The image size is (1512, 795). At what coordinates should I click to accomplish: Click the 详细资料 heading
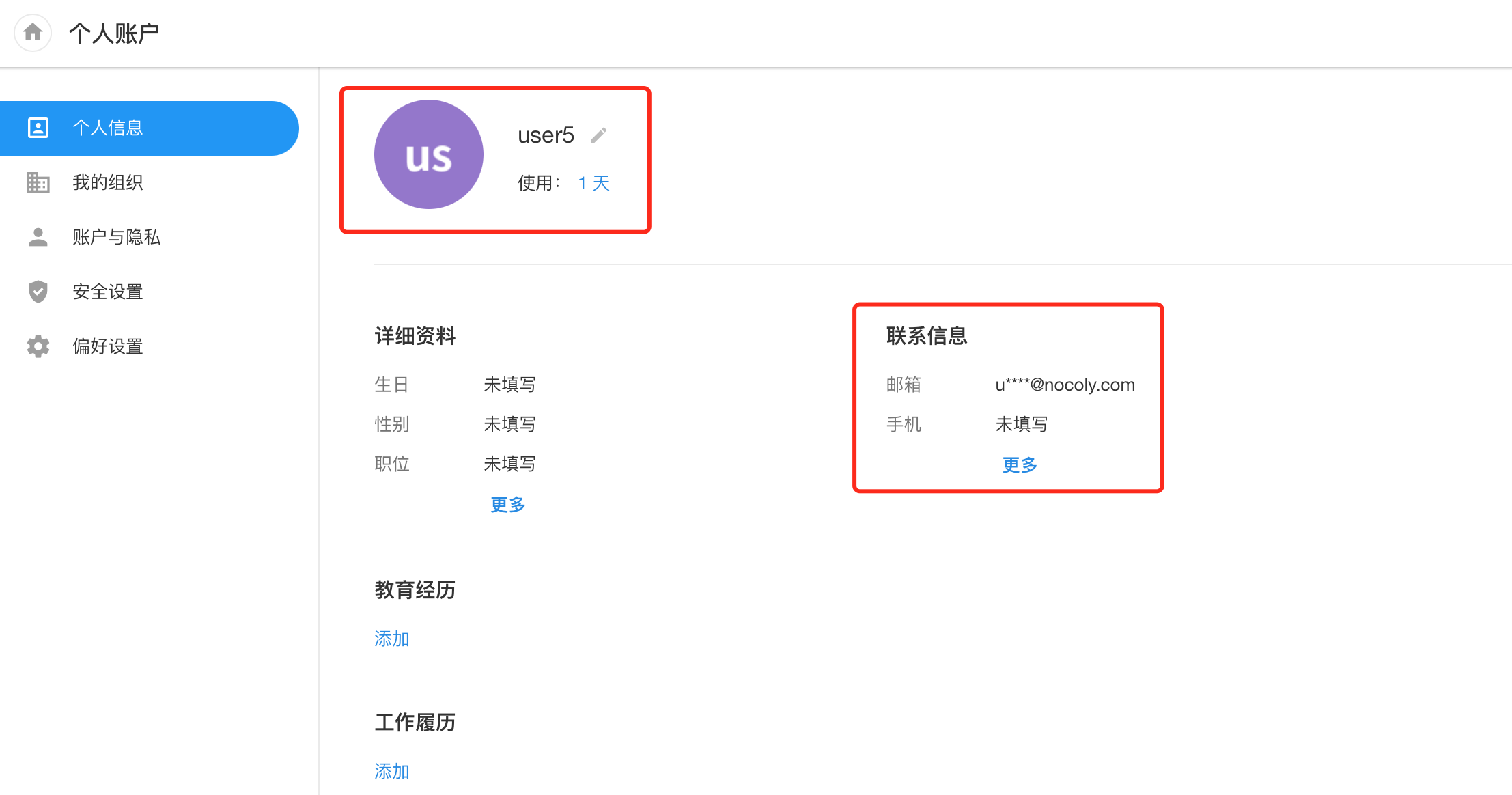click(415, 336)
